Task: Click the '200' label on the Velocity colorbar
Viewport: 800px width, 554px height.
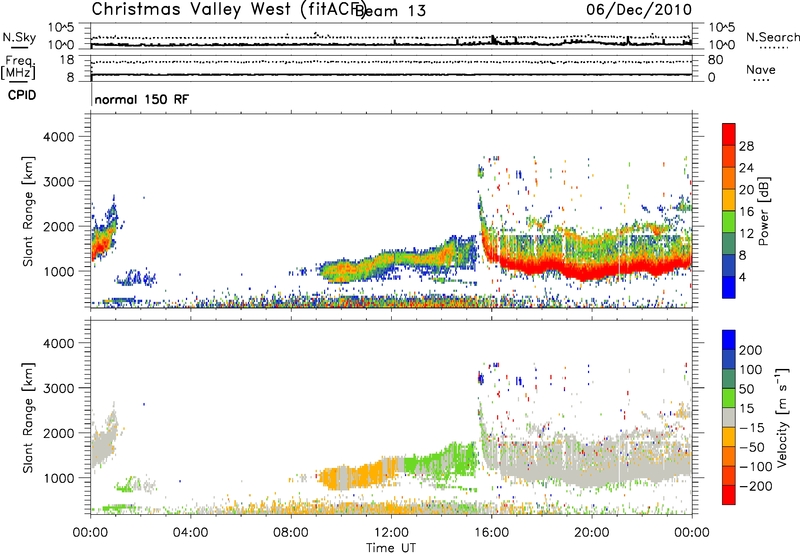Action: [x=751, y=350]
